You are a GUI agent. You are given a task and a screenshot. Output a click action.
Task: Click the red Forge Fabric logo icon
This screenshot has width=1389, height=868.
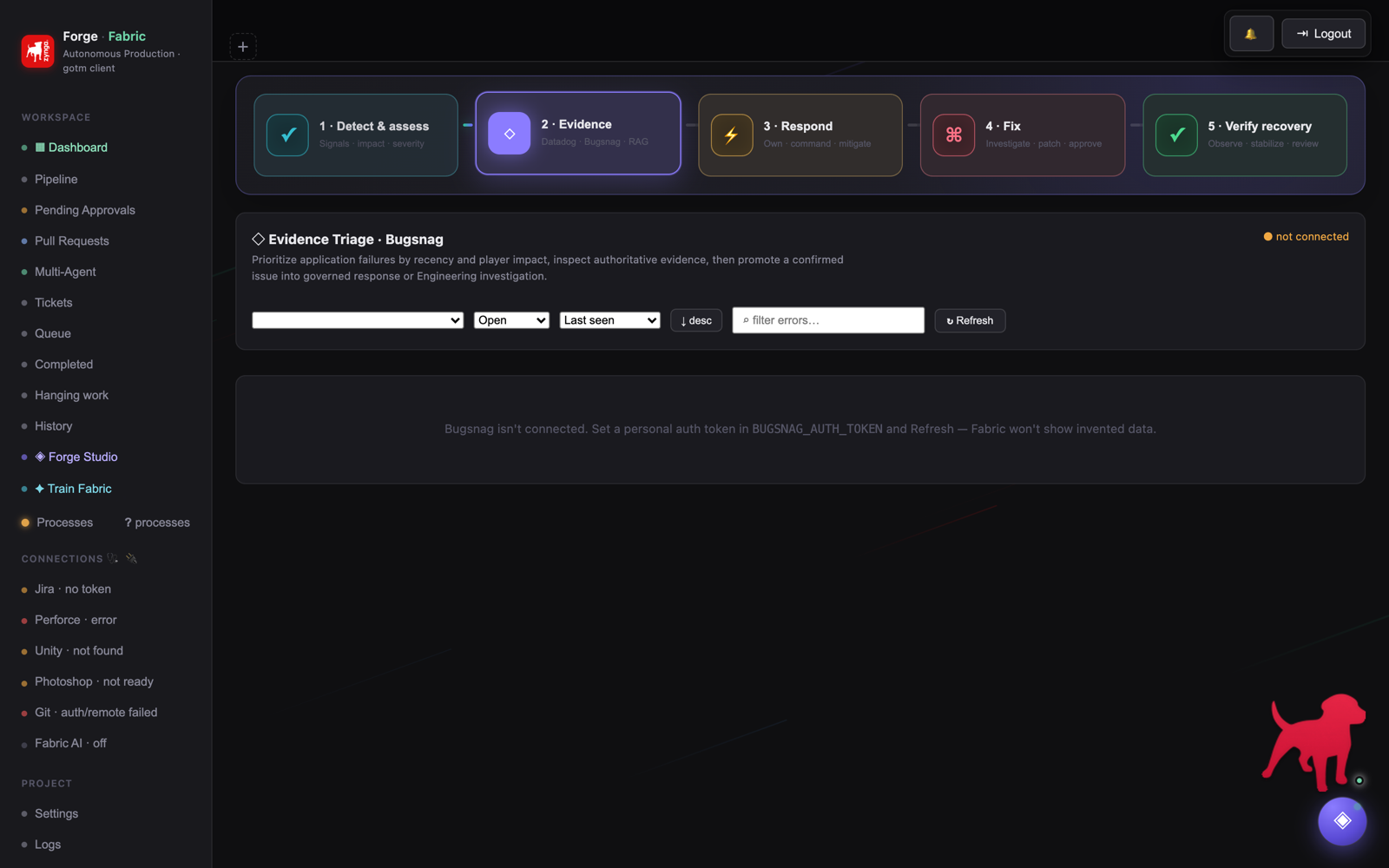click(37, 51)
